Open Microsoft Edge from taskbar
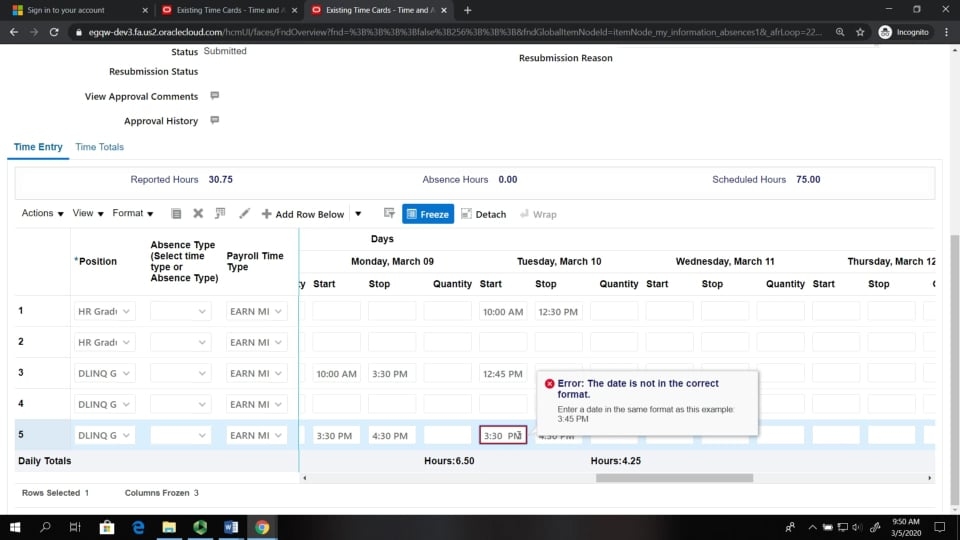Image resolution: width=960 pixels, height=540 pixels. click(138, 527)
